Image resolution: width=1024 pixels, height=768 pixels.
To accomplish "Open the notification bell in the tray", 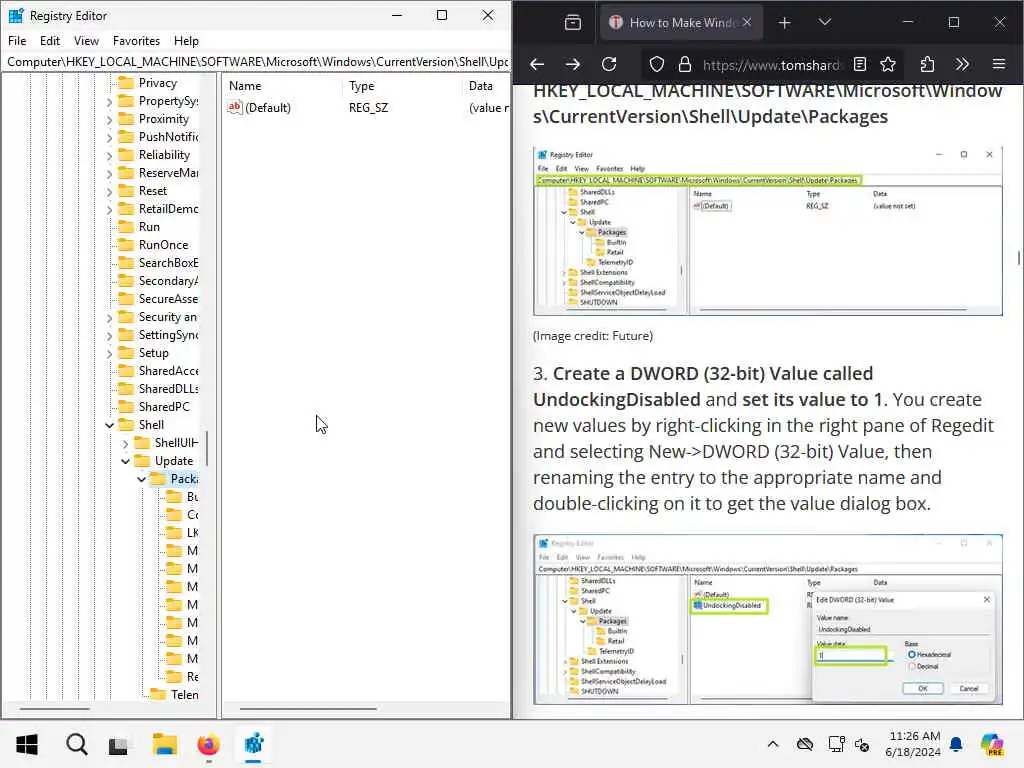I will (x=956, y=744).
